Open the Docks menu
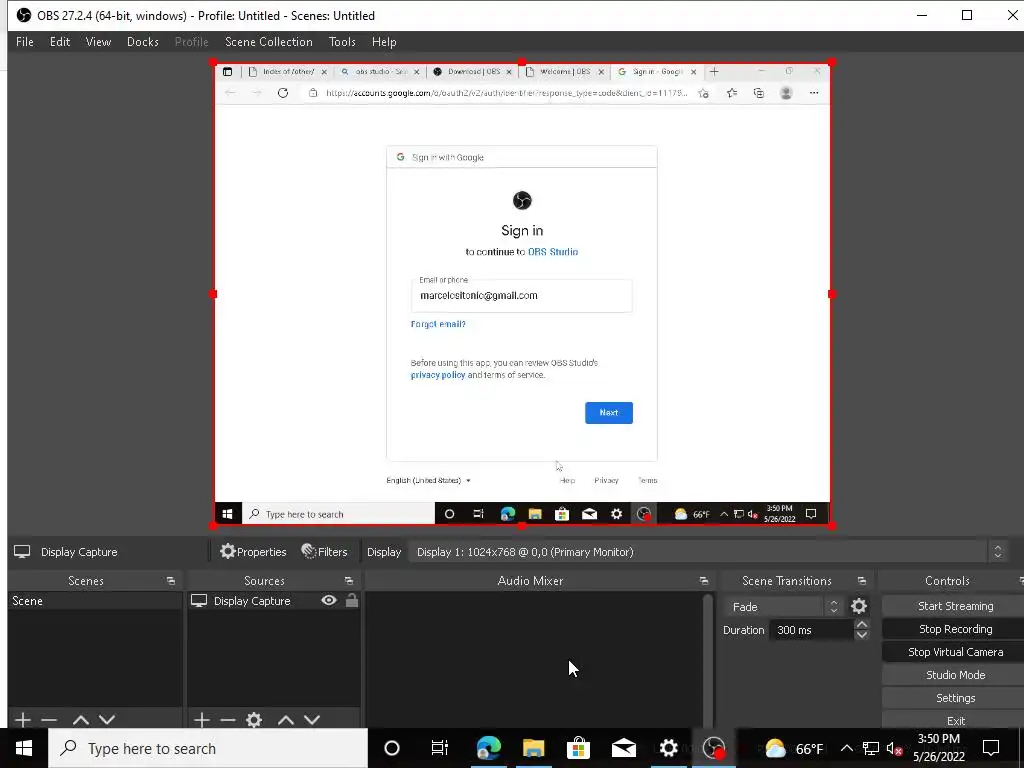The image size is (1024, 768). pyautogui.click(x=143, y=42)
